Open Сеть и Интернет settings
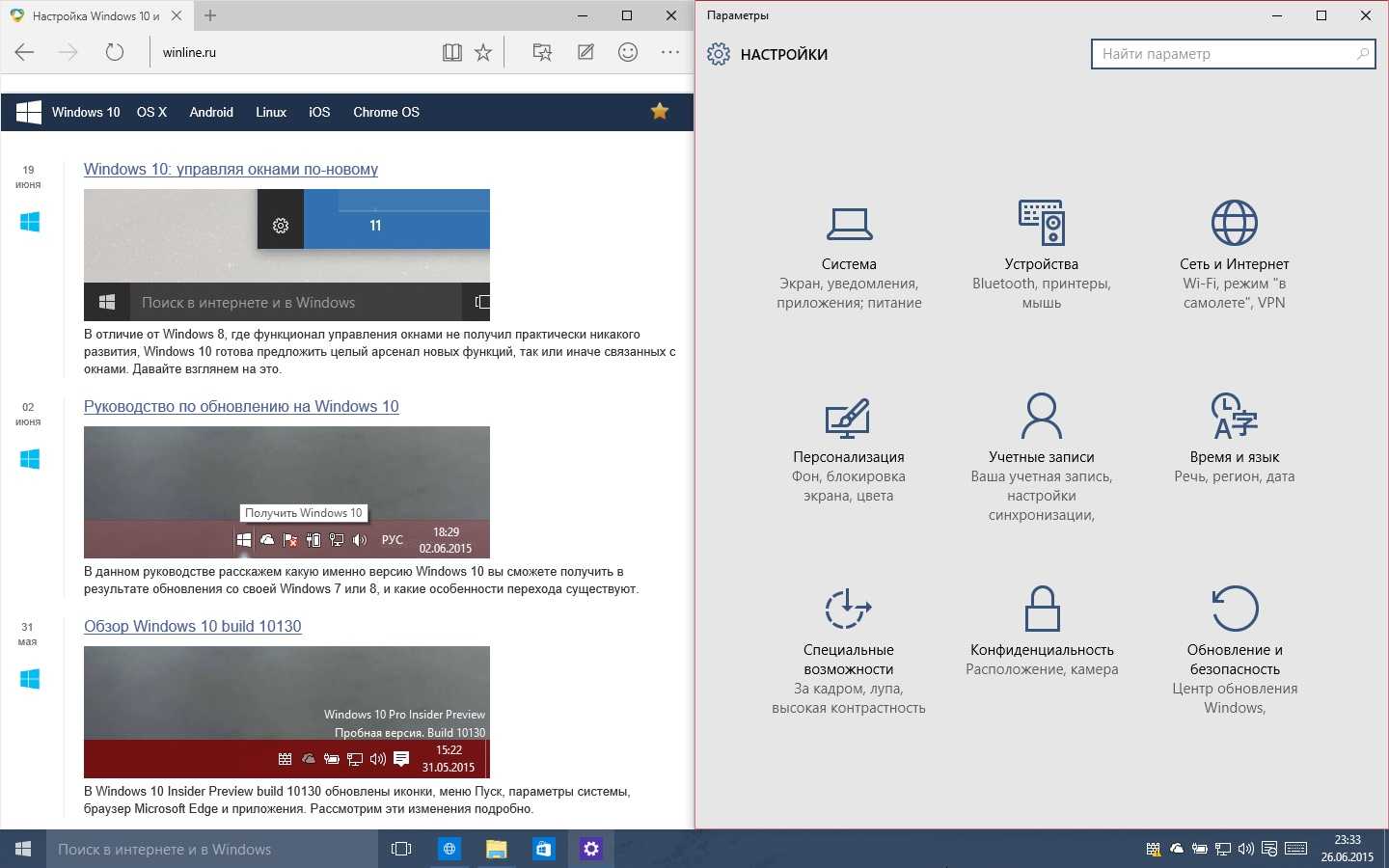 tap(1234, 257)
